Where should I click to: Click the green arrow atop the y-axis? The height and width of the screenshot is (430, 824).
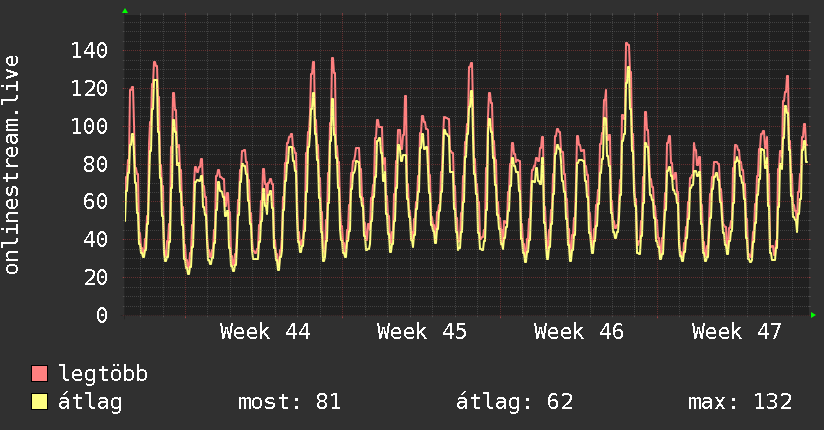pyautogui.click(x=125, y=11)
